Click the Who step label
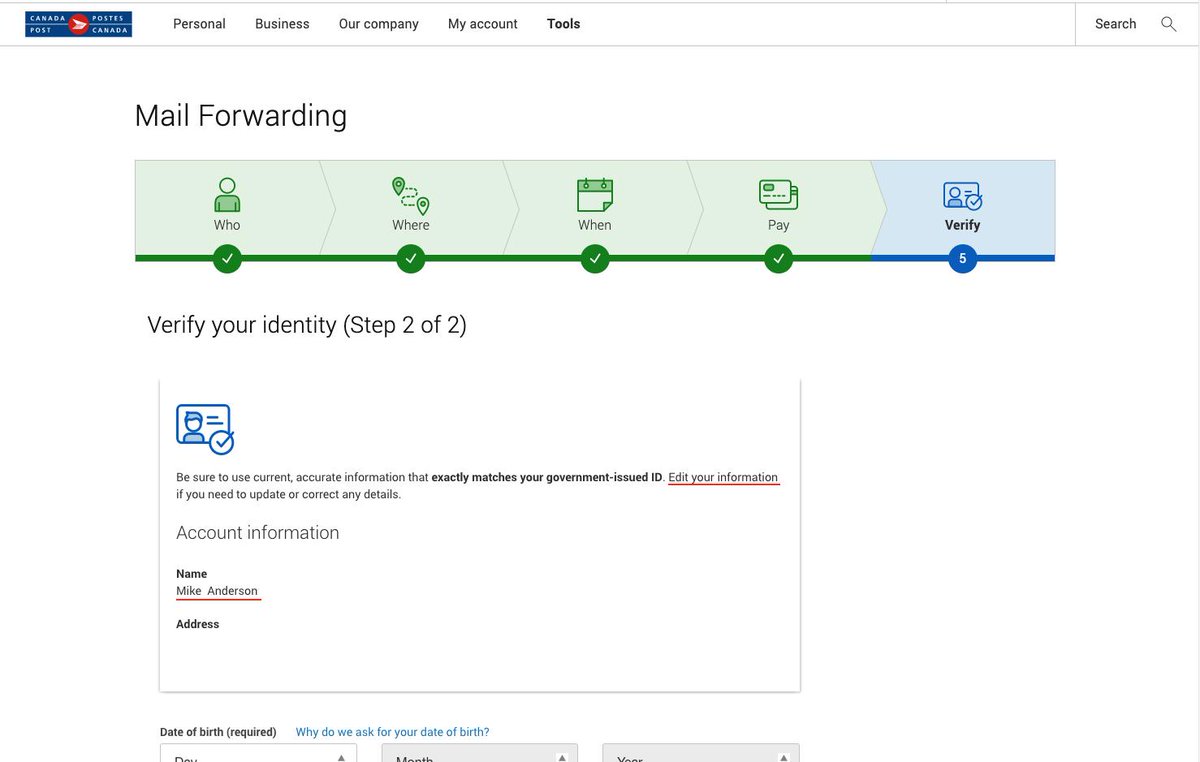Screen dimensions: 1200x762 click(227, 225)
